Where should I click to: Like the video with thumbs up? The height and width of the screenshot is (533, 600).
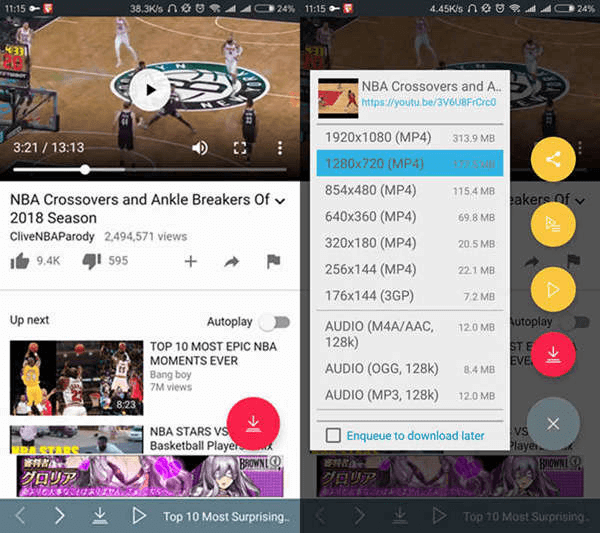[20, 261]
